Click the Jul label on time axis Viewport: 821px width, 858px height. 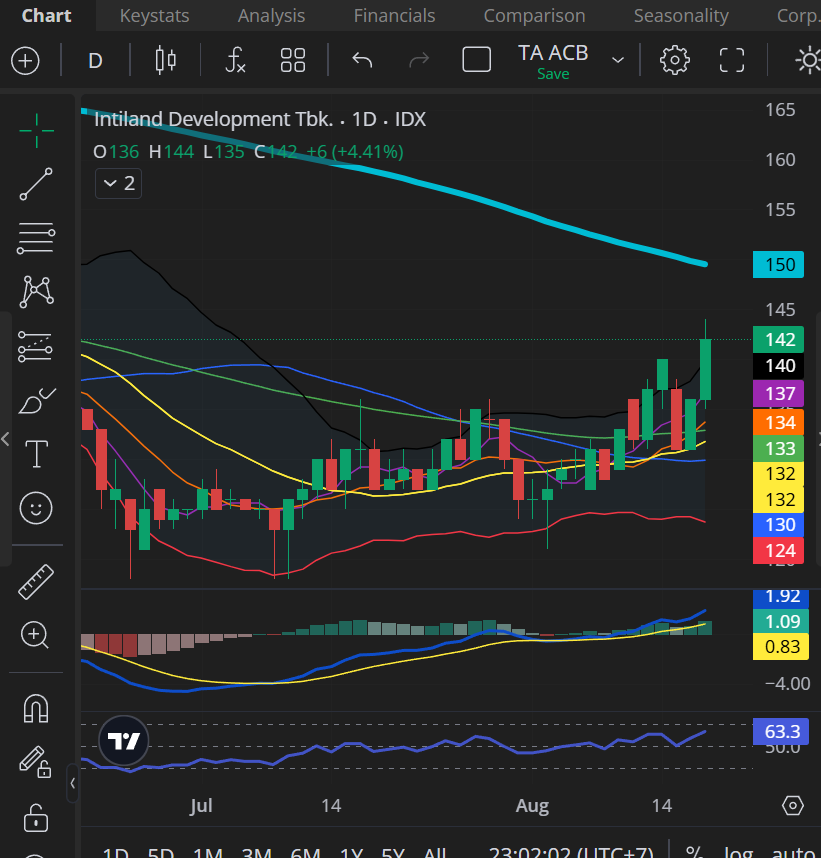point(201,806)
